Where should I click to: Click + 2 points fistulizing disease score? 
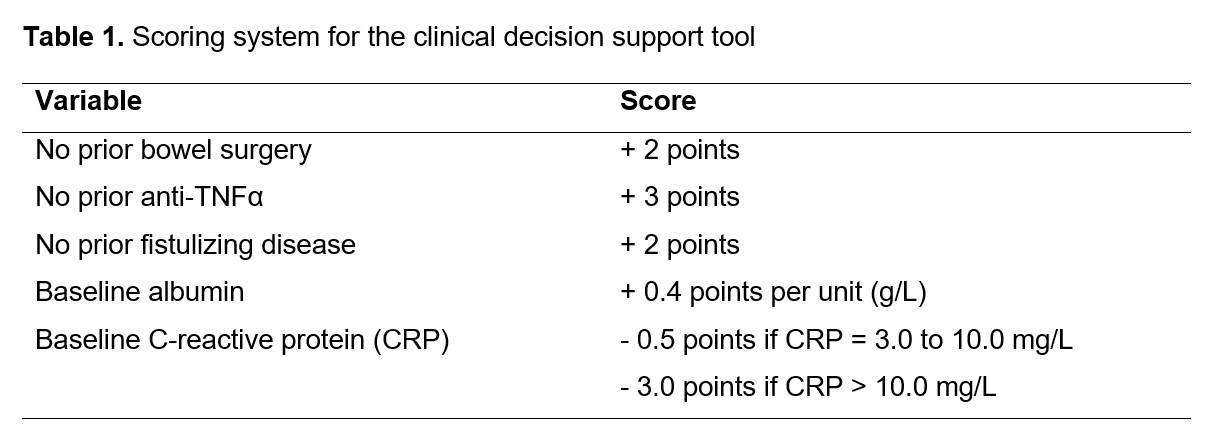[x=680, y=245]
